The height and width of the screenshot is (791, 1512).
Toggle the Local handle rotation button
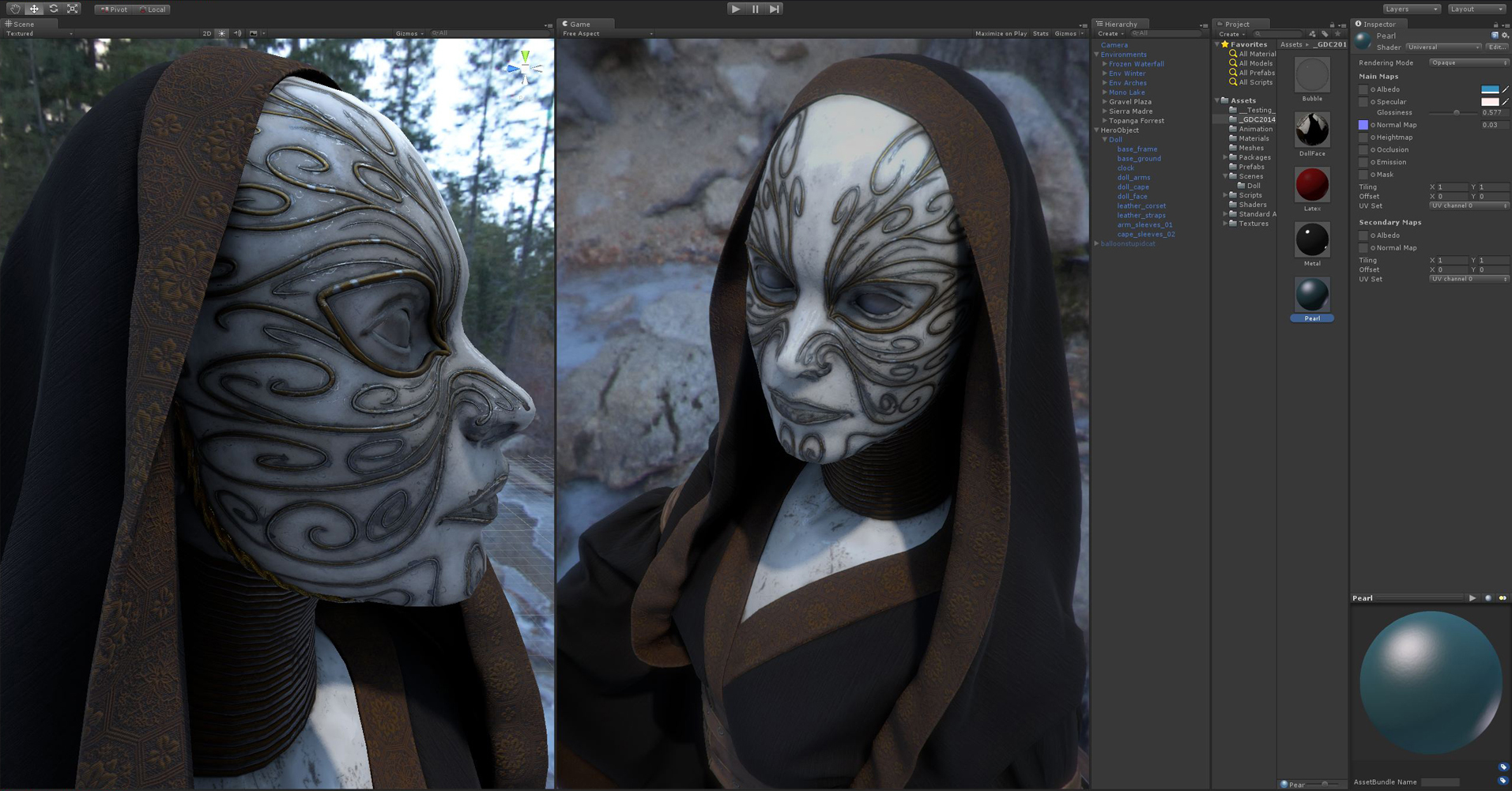click(x=153, y=9)
